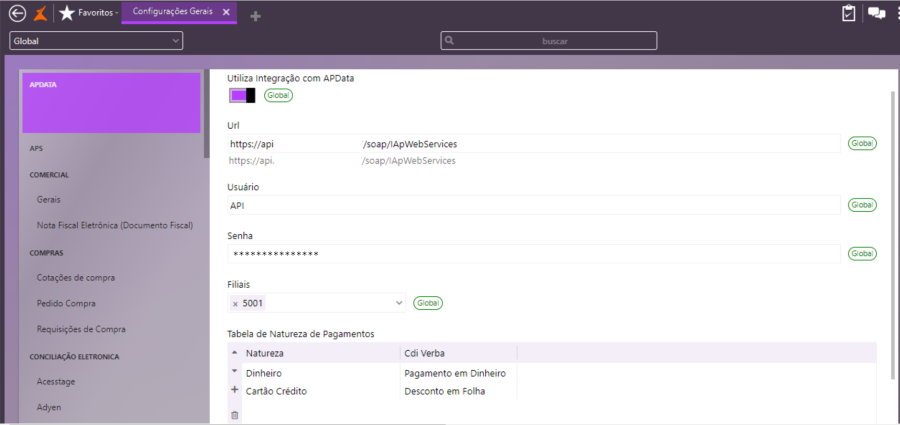The width and height of the screenshot is (900, 425).
Task: Select the COMERCIAL section
Action: [x=49, y=175]
